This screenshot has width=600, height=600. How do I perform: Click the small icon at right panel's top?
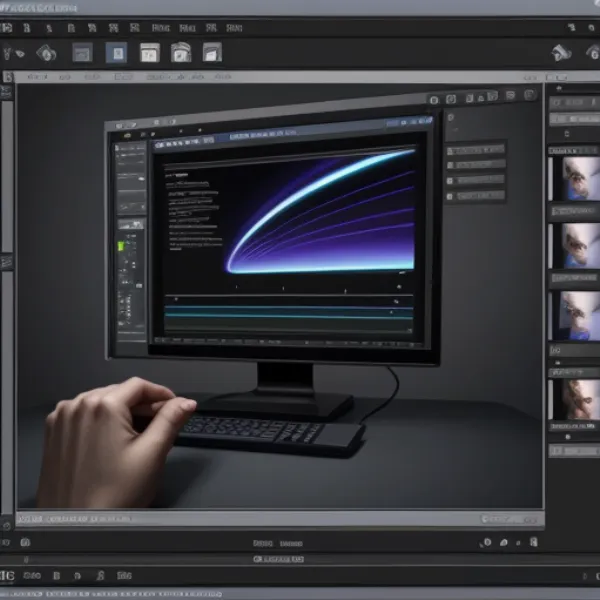(x=559, y=88)
